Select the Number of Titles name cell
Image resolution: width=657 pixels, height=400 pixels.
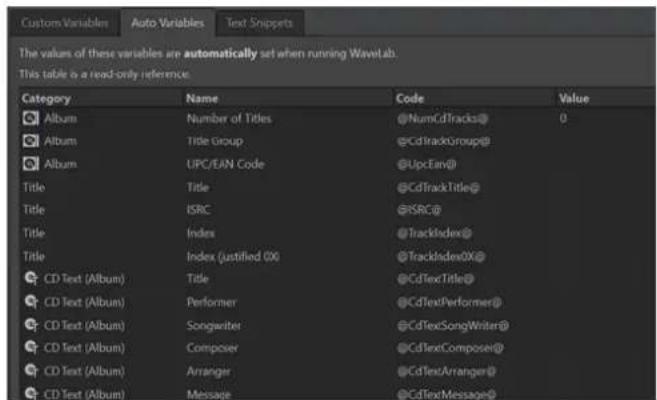[x=229, y=119]
